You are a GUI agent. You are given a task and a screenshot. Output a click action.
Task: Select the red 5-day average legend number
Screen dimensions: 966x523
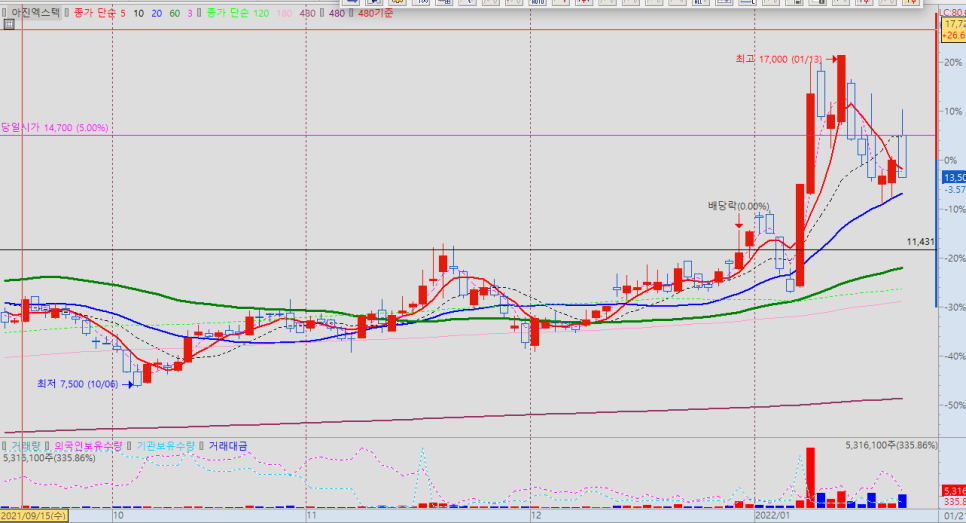(x=123, y=13)
